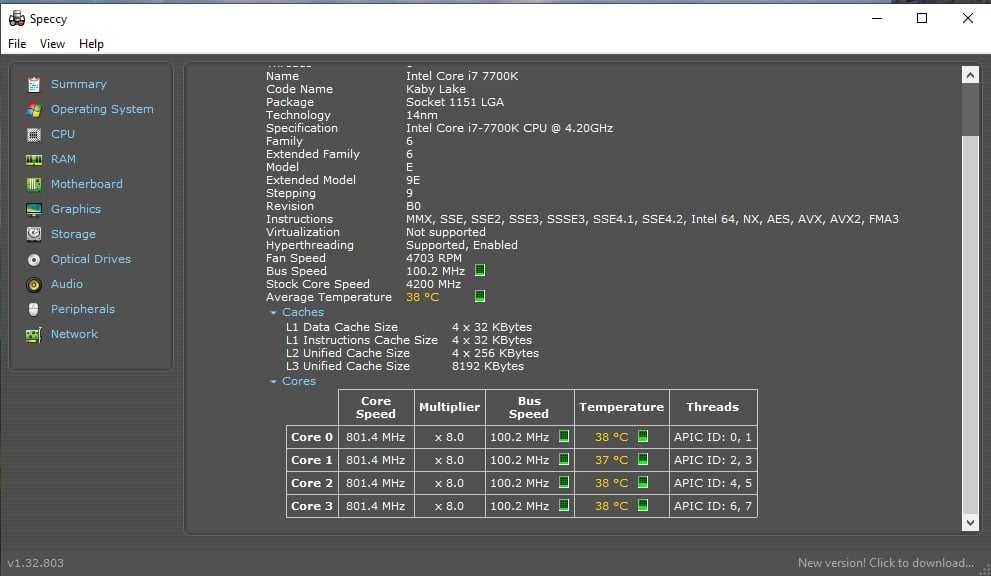Click the Core 0 row label
The height and width of the screenshot is (578, 991).
click(x=312, y=437)
